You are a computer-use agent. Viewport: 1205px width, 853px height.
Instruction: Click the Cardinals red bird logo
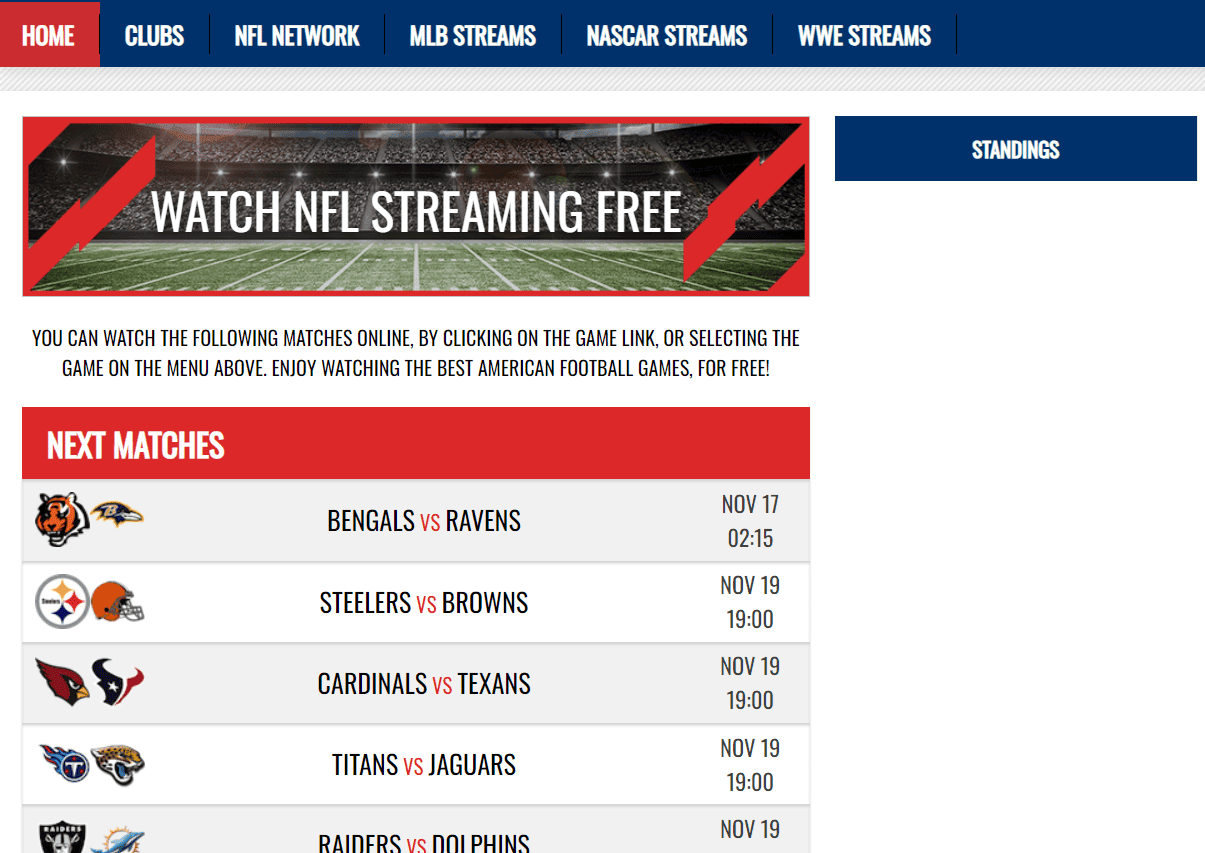coord(62,680)
